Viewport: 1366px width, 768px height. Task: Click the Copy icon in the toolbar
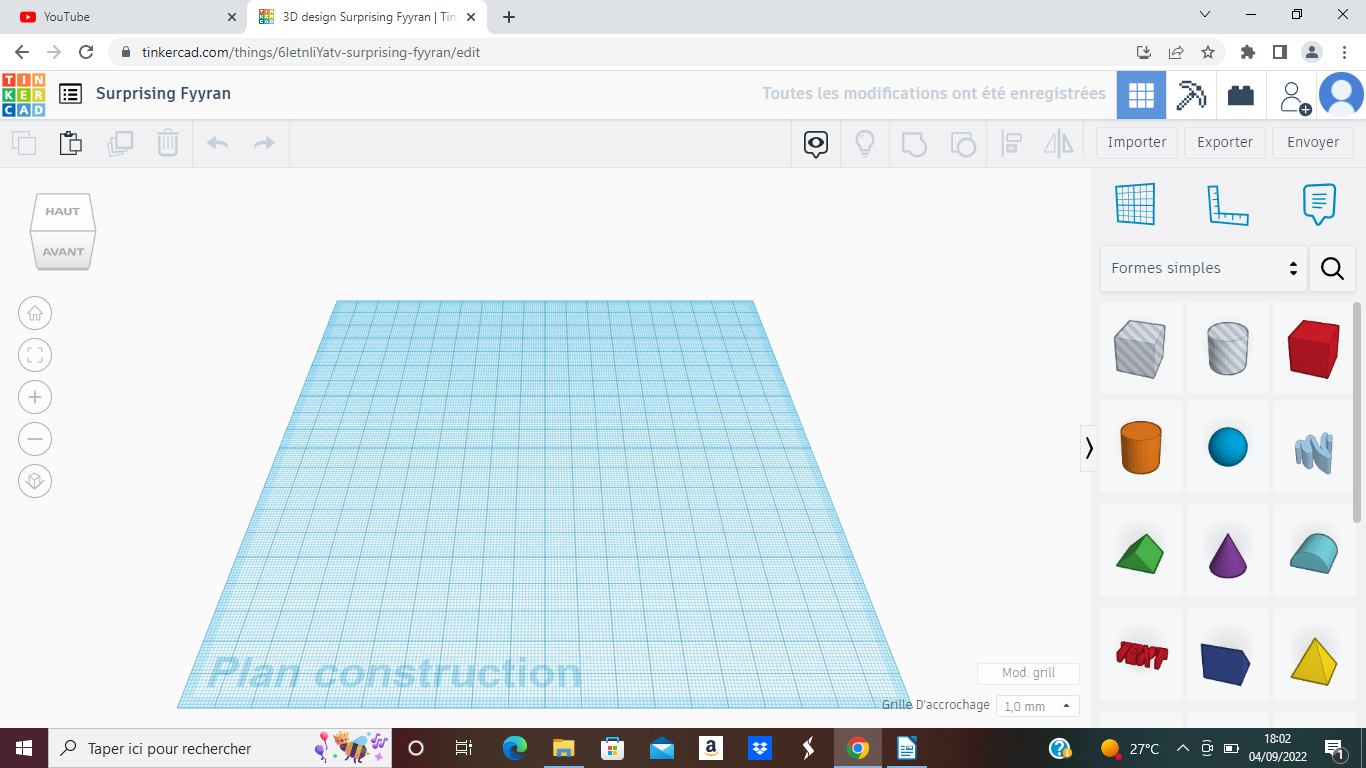tap(23, 143)
